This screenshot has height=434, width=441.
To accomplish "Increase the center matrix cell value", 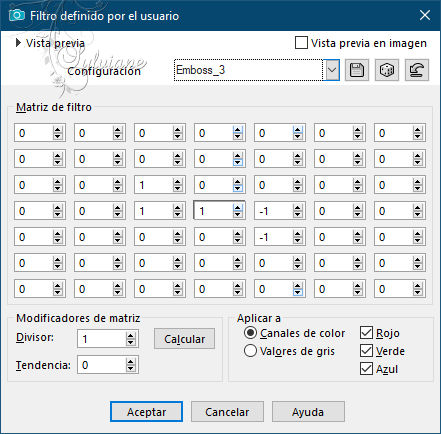I will click(x=238, y=208).
